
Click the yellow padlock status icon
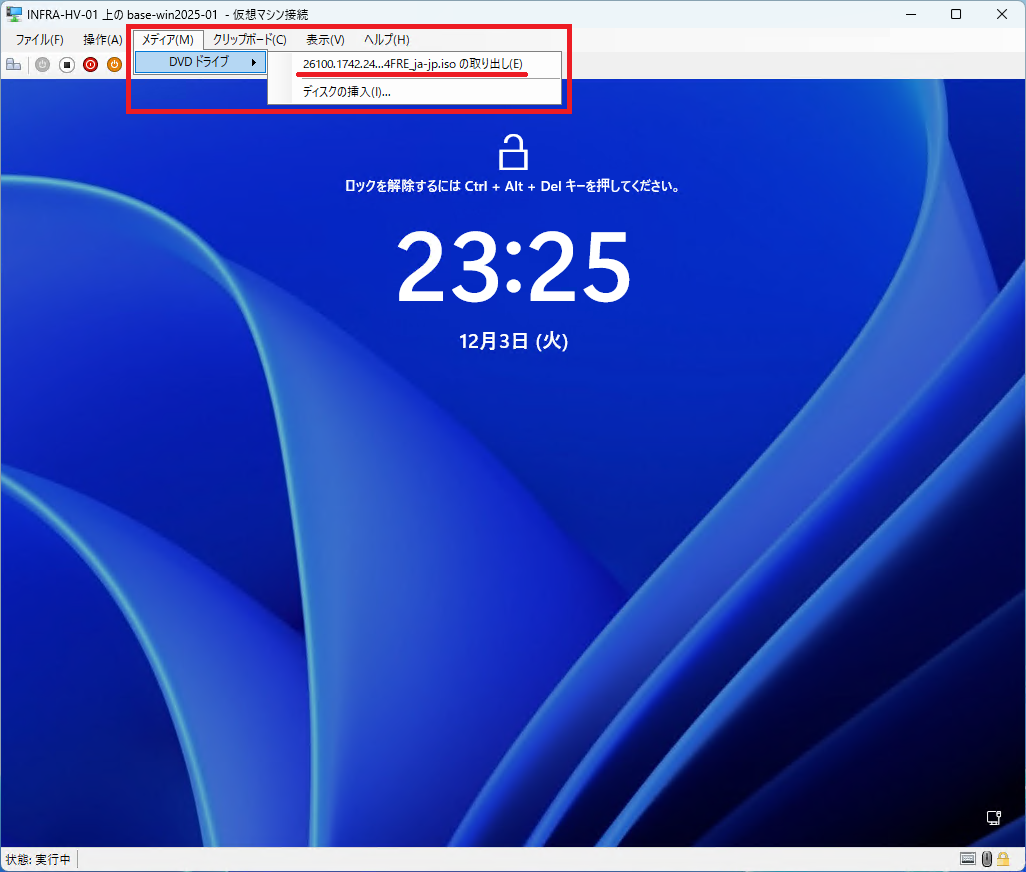click(x=1002, y=858)
